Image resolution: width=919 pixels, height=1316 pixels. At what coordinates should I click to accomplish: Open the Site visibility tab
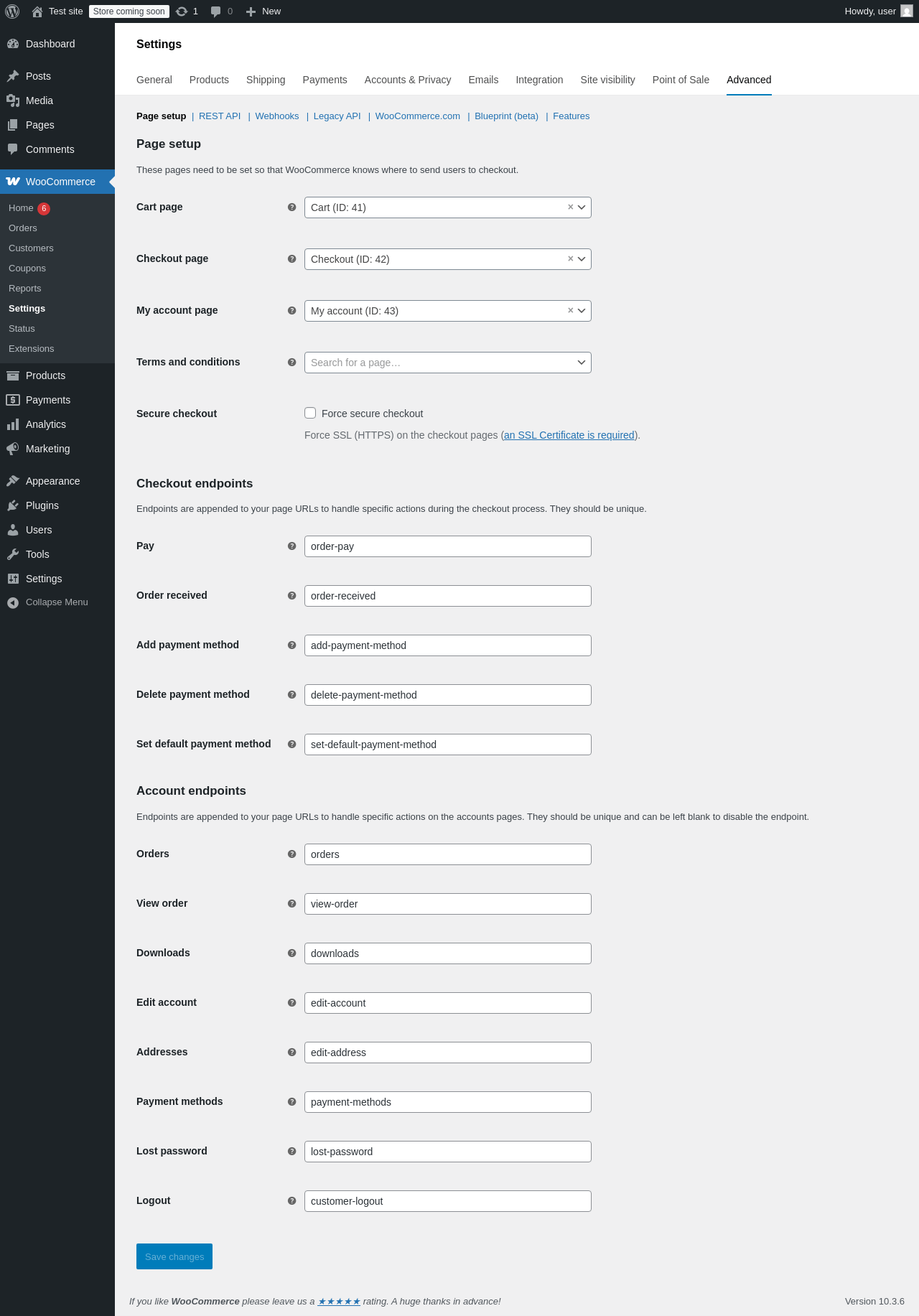click(607, 80)
